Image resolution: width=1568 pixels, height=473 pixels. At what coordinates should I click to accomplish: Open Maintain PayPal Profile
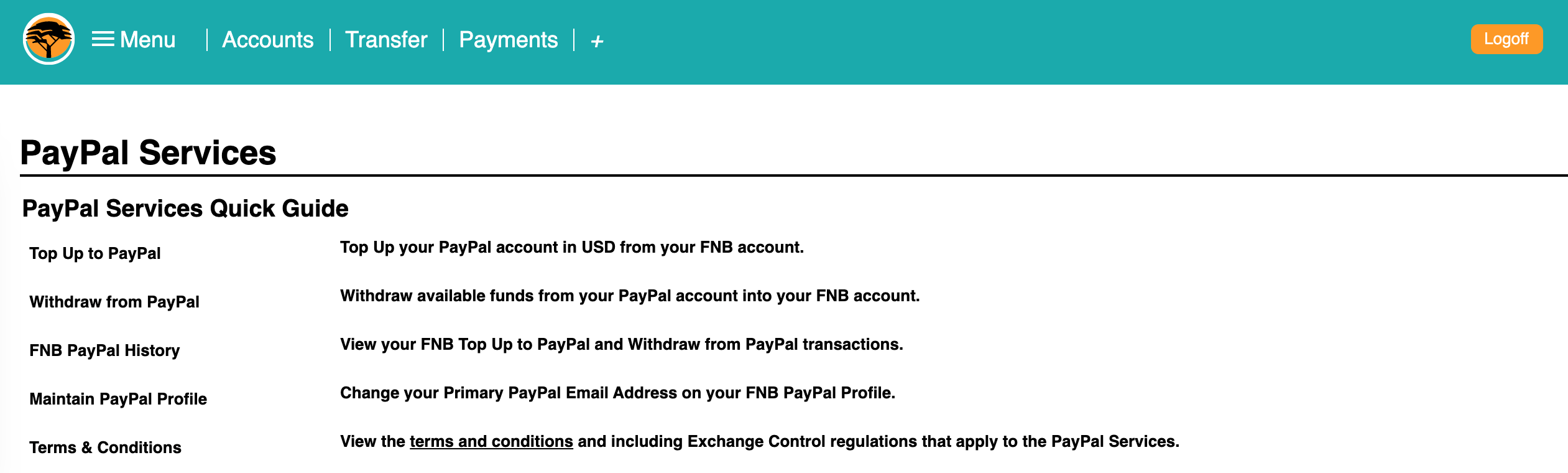tap(118, 399)
